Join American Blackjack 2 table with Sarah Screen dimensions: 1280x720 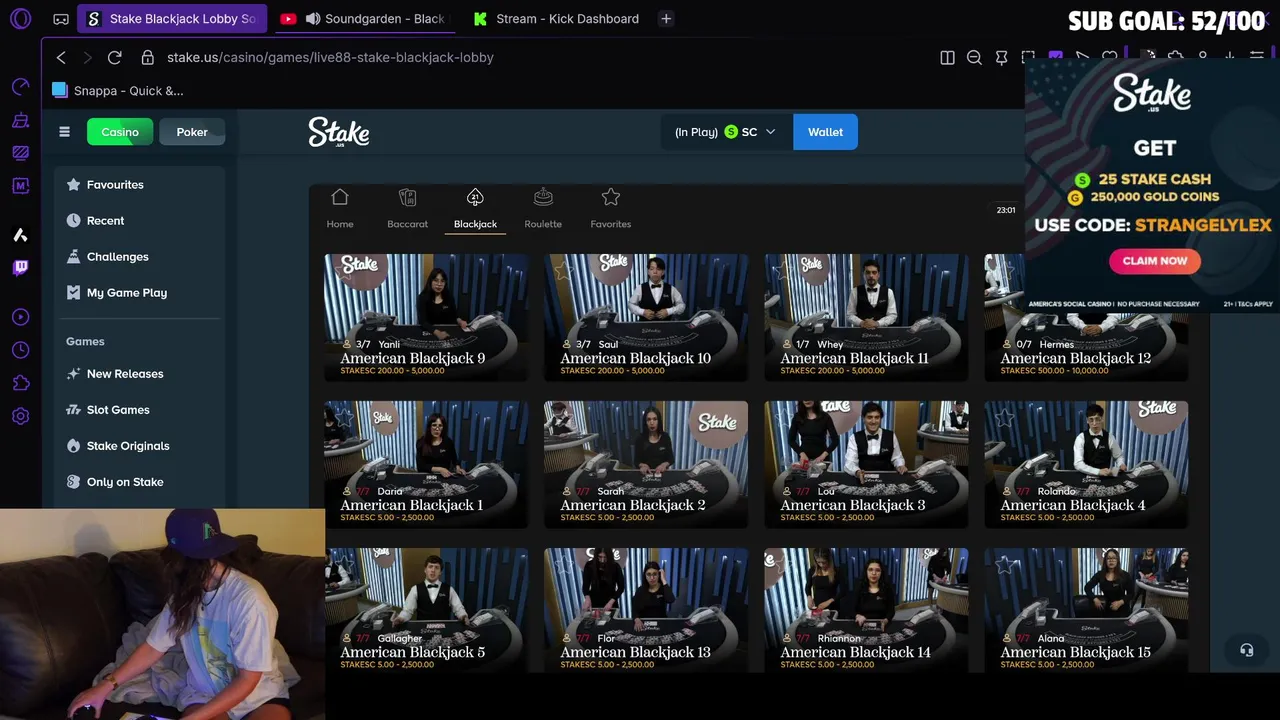tap(646, 464)
